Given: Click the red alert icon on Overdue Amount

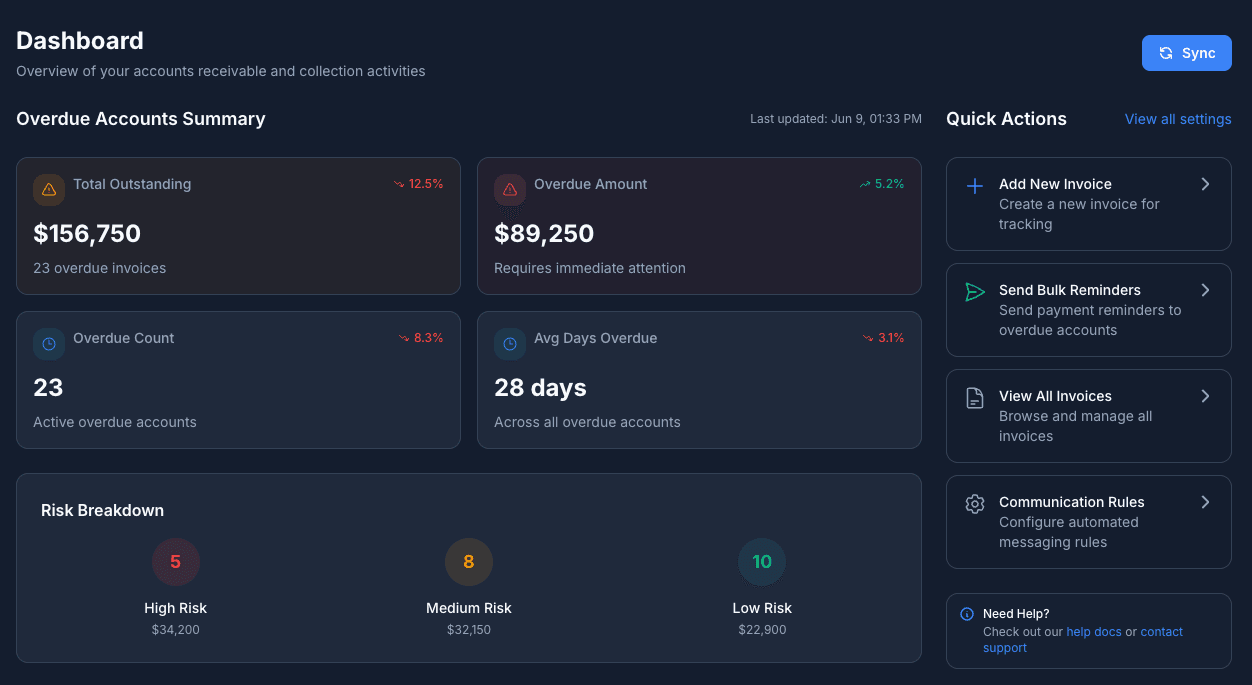Looking at the screenshot, I should [510, 189].
